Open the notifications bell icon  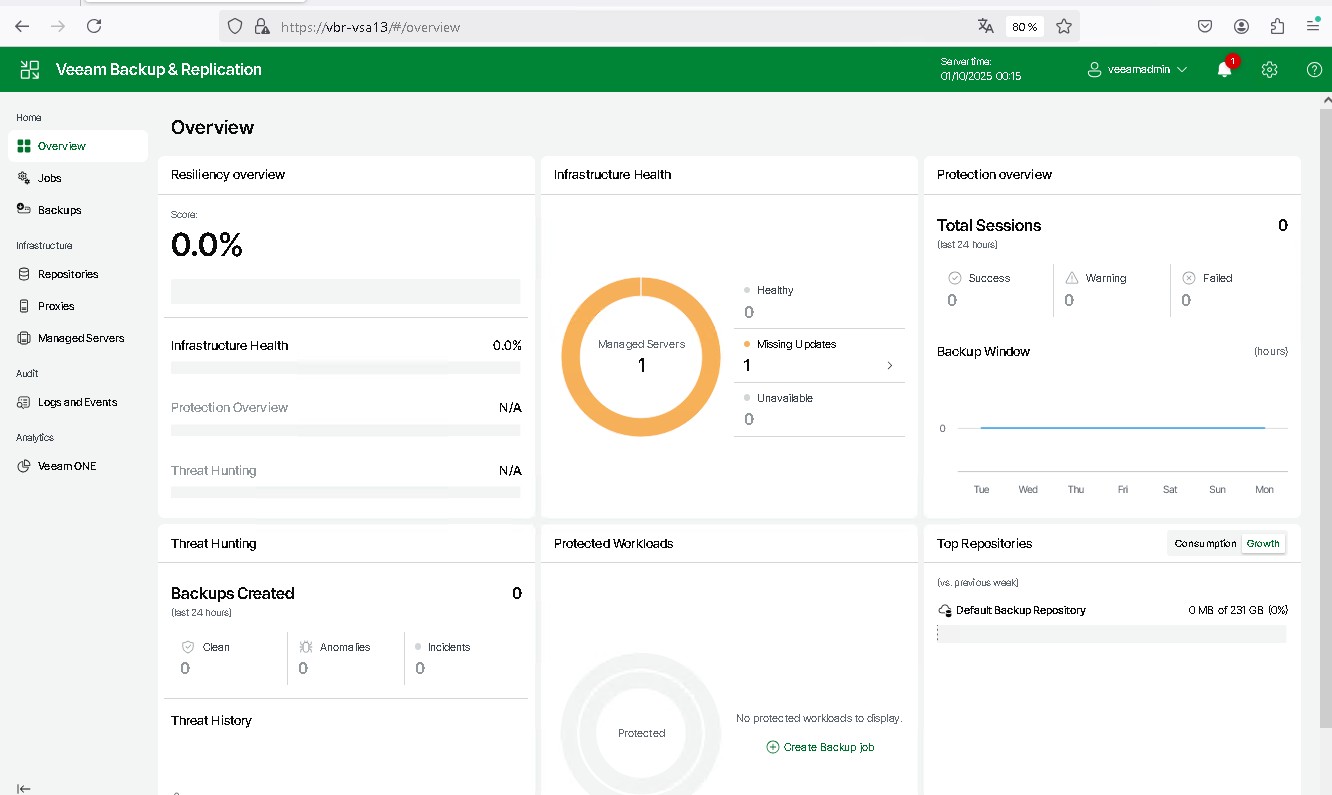click(x=1224, y=70)
